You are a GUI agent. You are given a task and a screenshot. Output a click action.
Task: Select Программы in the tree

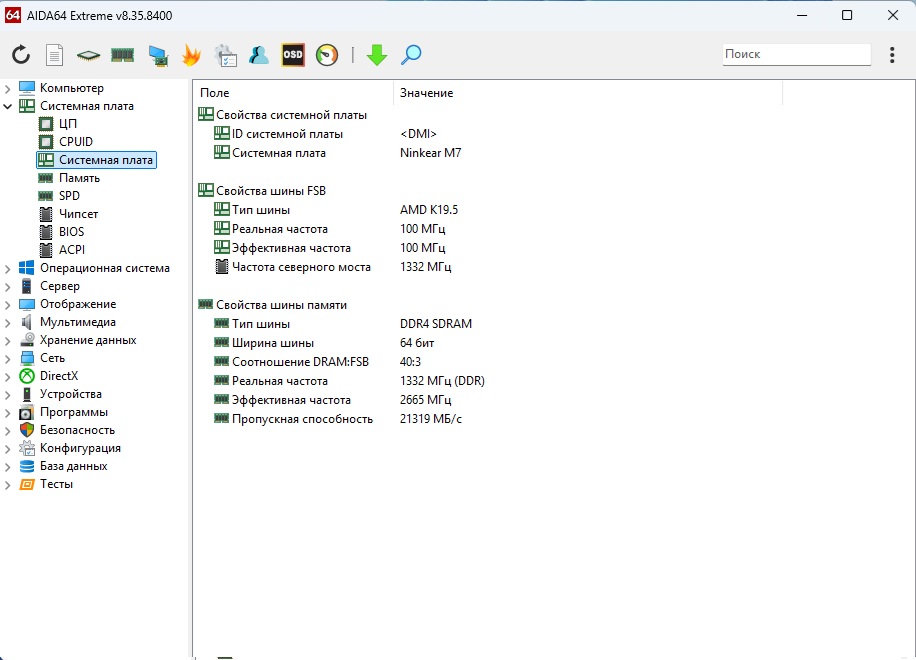[x=74, y=412]
